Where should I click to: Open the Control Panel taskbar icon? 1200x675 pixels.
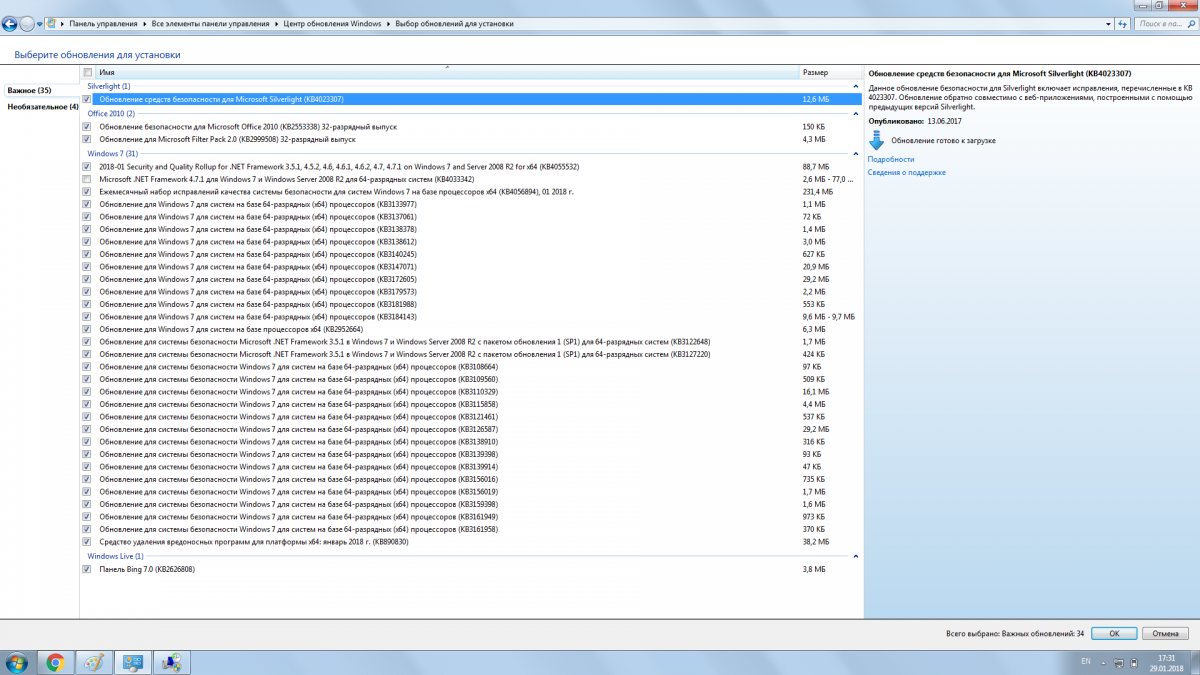click(x=132, y=662)
